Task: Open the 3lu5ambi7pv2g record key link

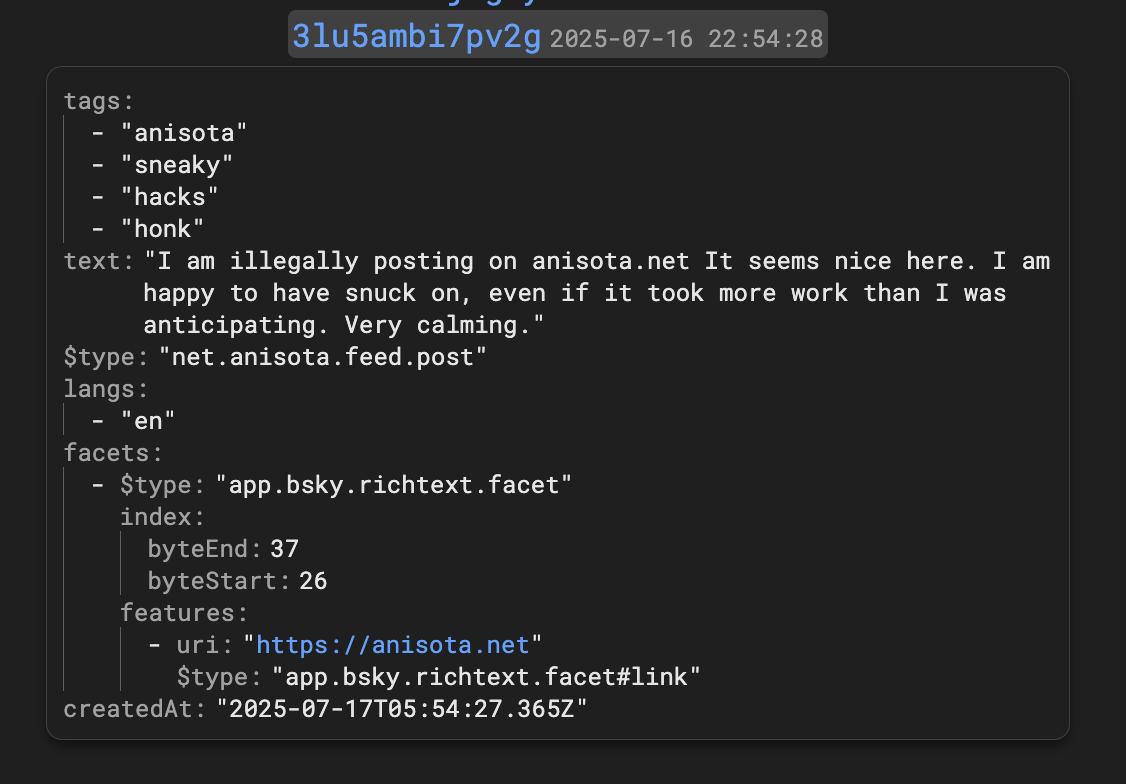Action: point(416,37)
